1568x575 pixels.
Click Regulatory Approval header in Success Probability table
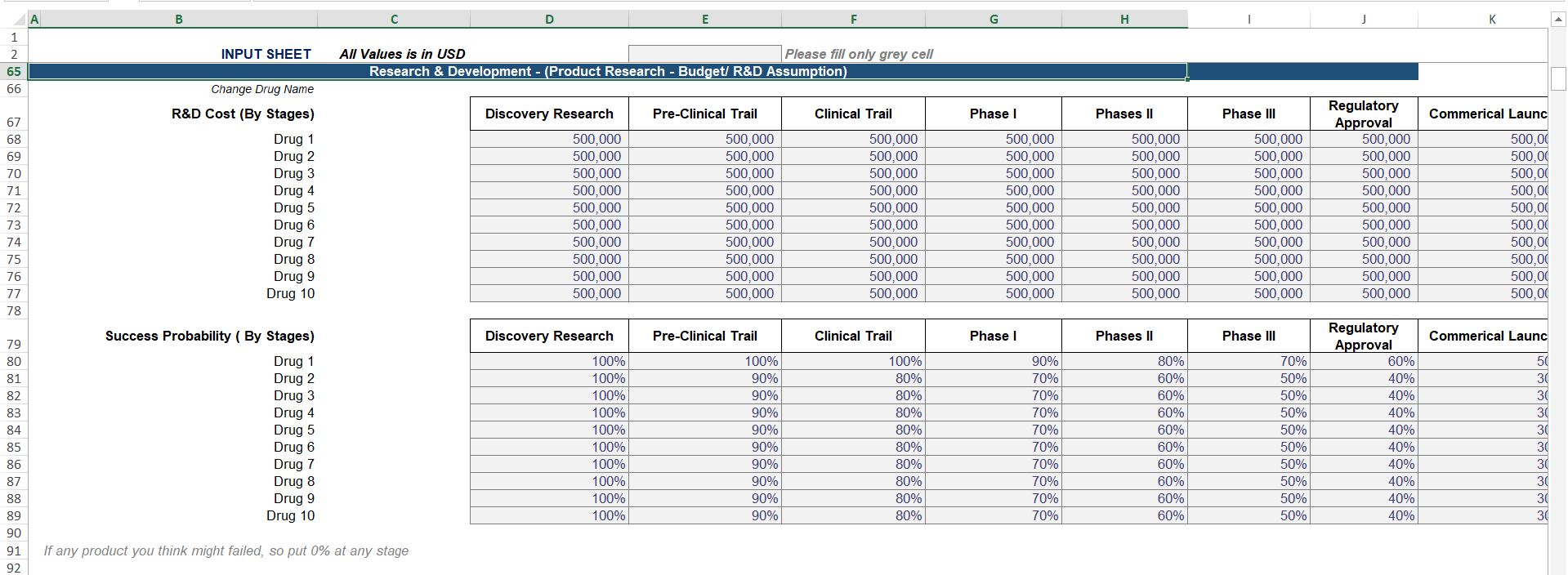tap(1364, 336)
